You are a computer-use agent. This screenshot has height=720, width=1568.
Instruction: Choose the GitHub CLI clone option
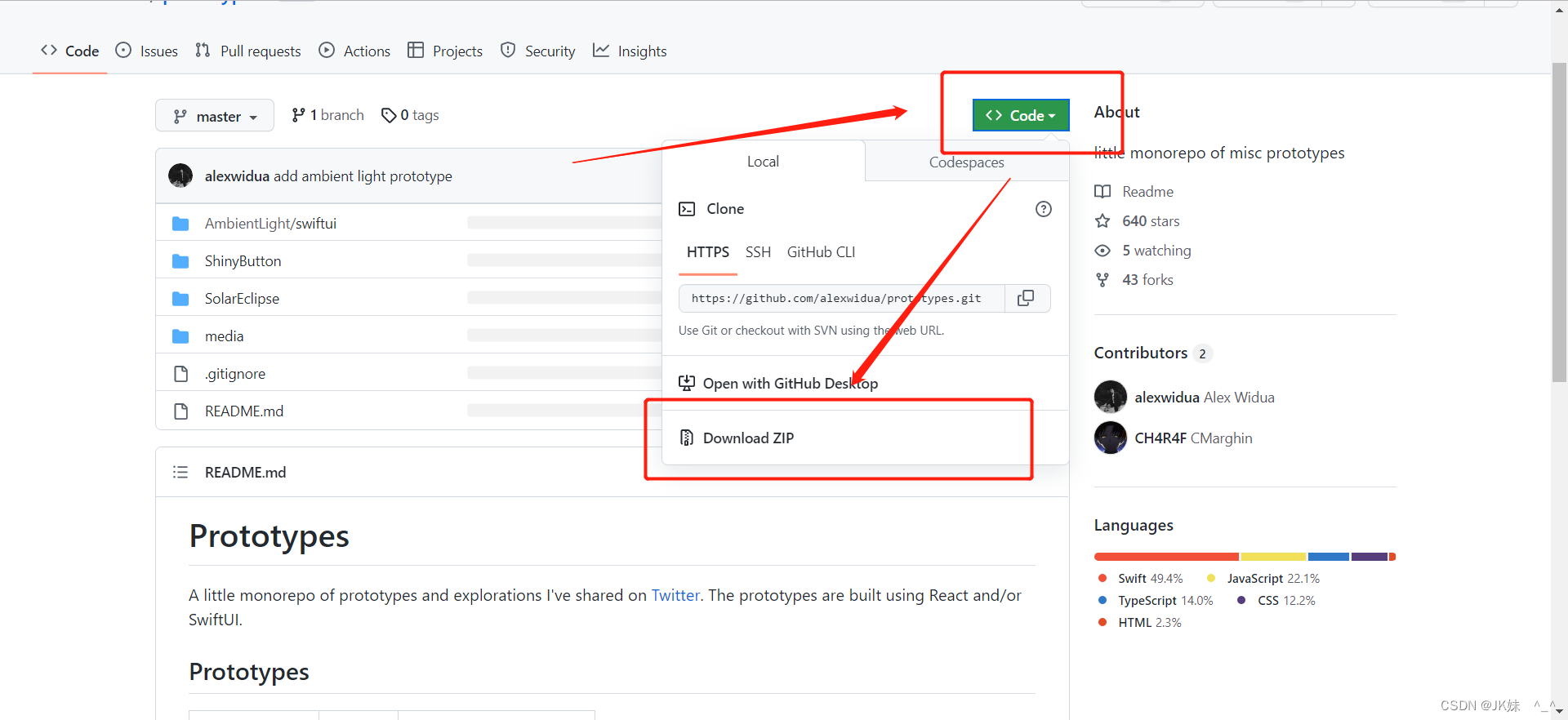(821, 252)
